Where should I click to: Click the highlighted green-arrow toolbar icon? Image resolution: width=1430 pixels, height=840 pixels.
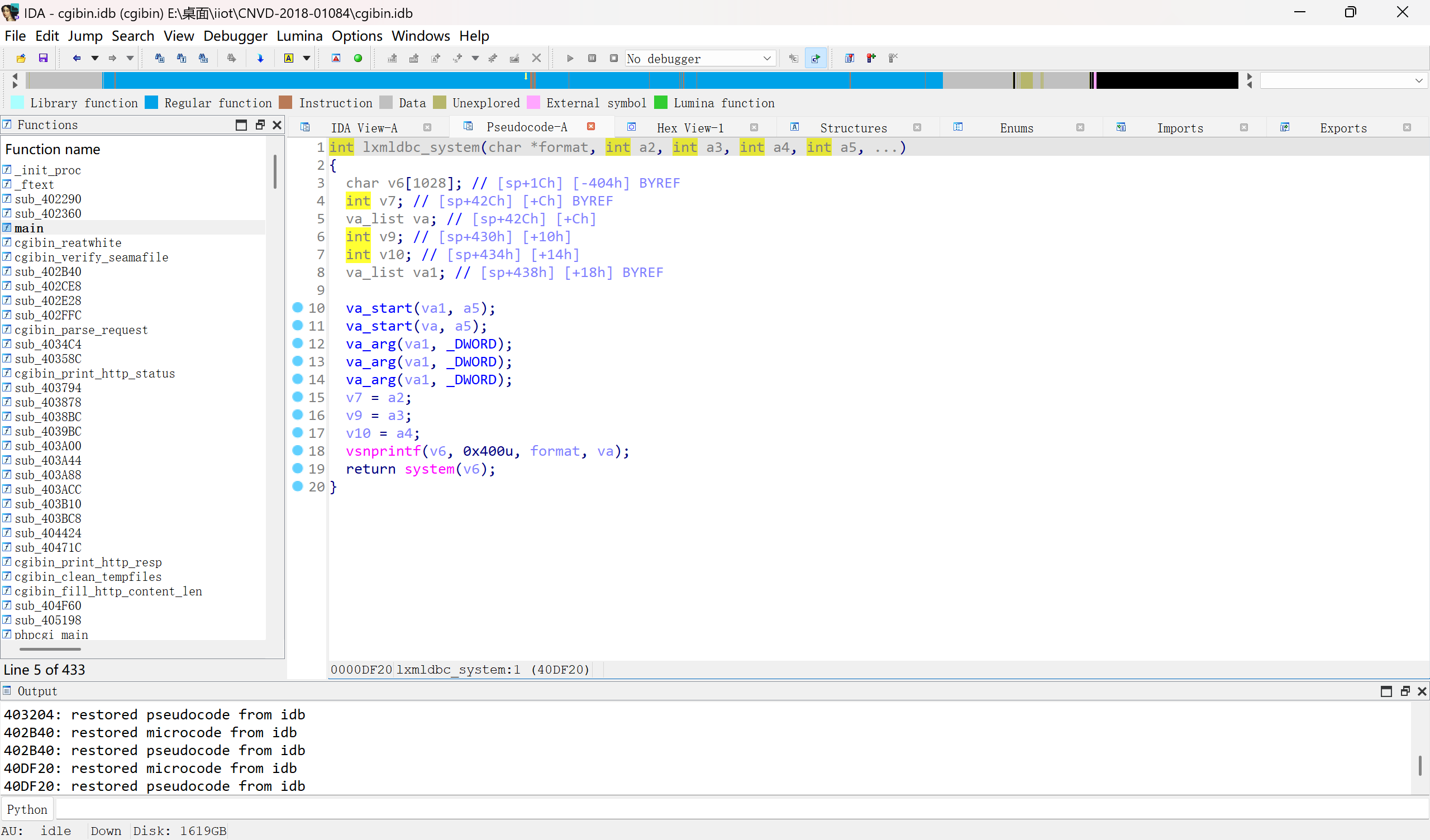[816, 58]
